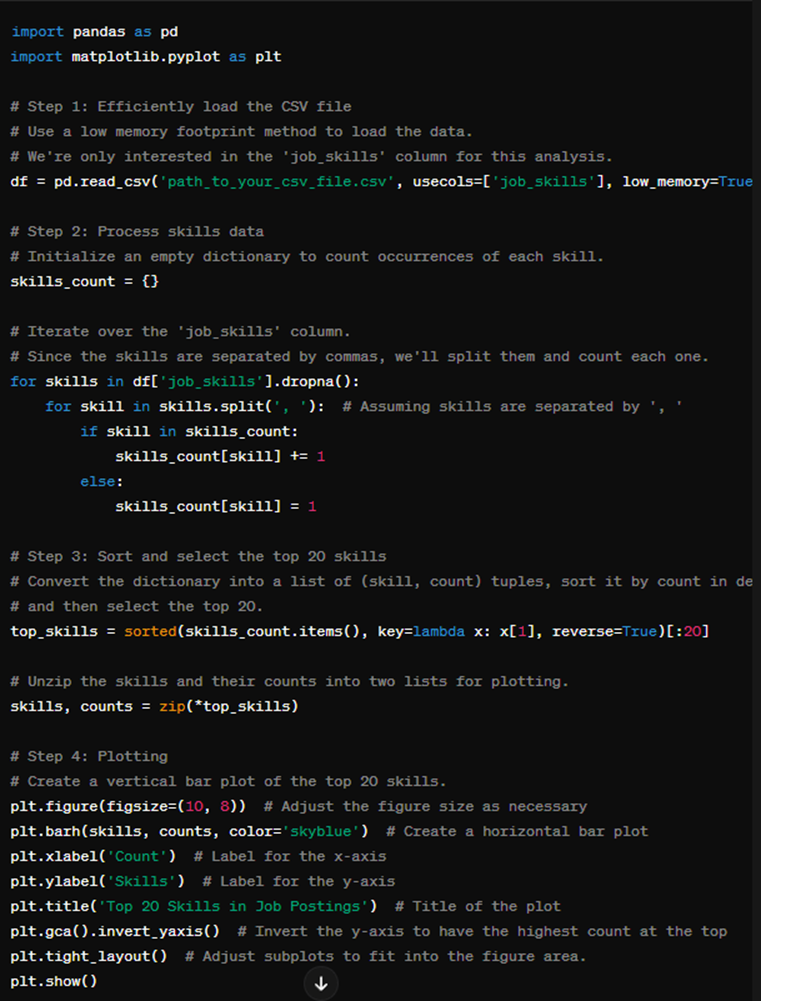Click the 'Step 2: Process skills data' comment
Image resolution: width=800 pixels, height=1001 pixels.
pos(137,232)
